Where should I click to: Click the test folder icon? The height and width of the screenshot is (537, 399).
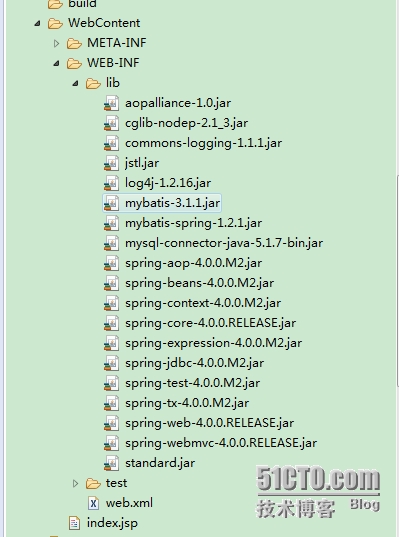tap(93, 483)
